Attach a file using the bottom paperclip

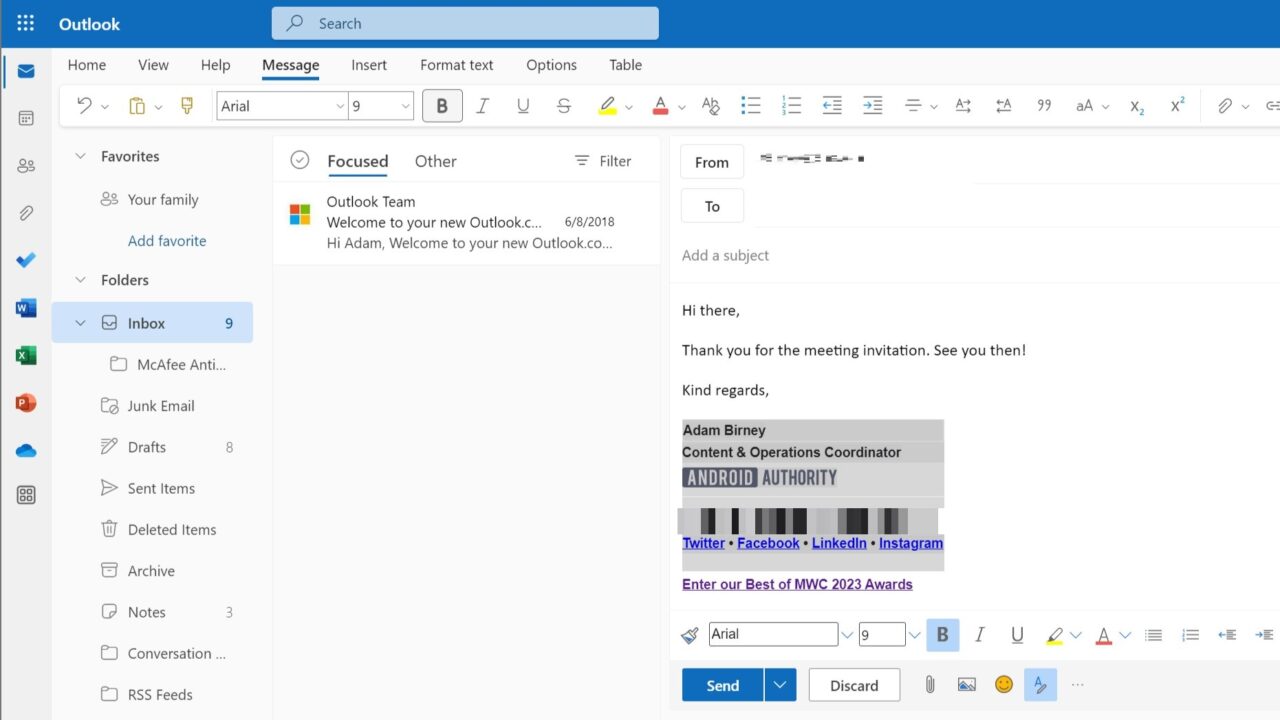click(x=929, y=685)
